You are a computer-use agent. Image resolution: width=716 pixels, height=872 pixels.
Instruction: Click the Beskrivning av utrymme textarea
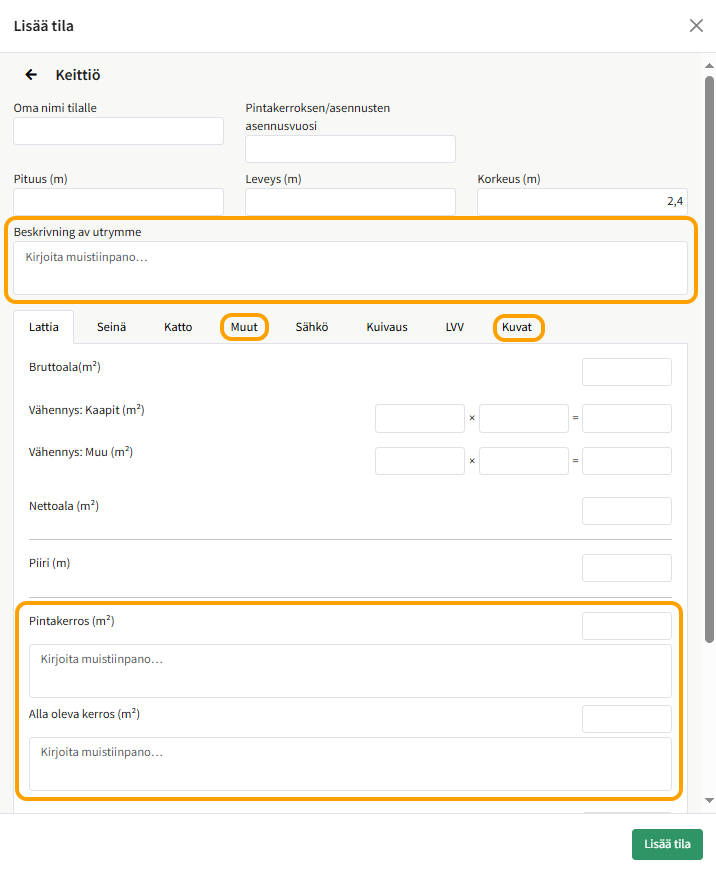(350, 267)
